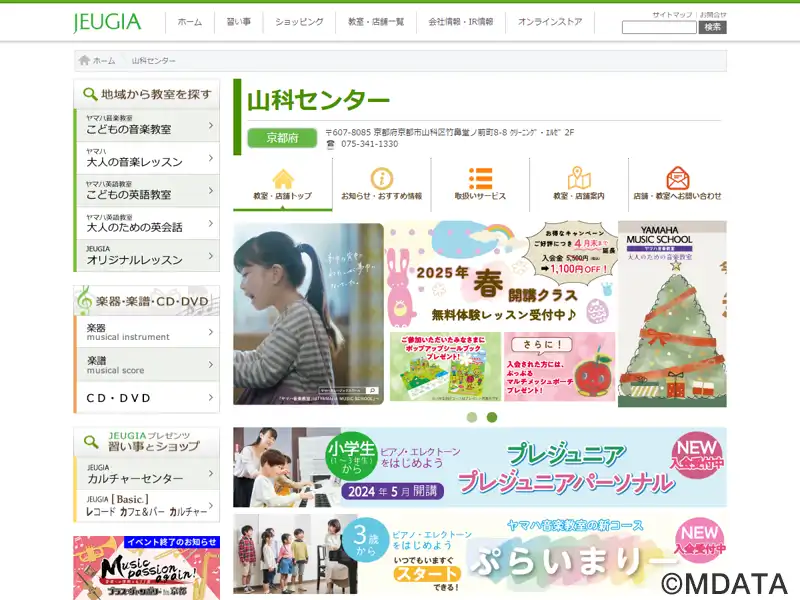800x600 pixels.
Task: Click the 地域から教室を探す heading
Action: [156, 94]
